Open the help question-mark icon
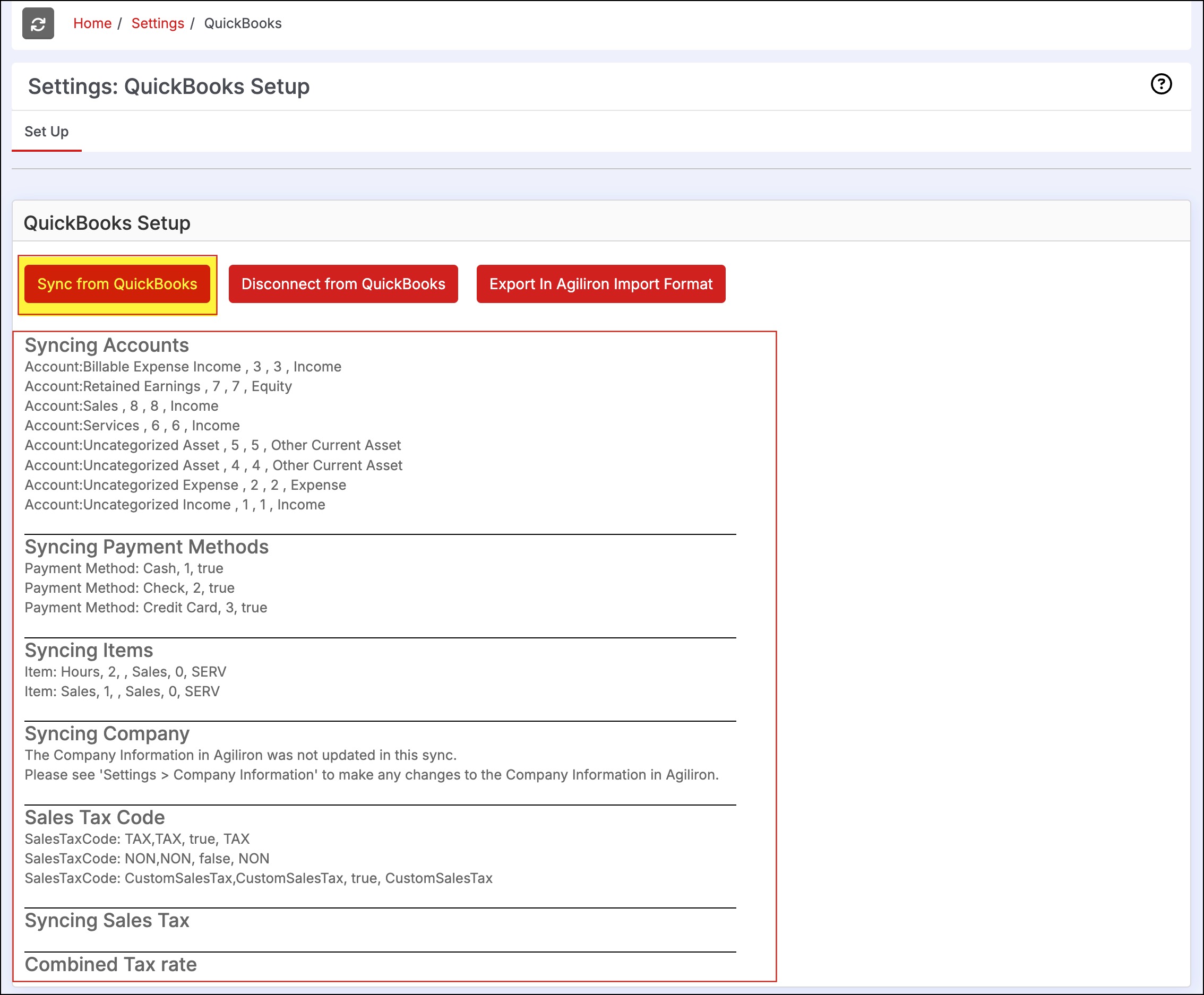Screen dimensions: 1204x995 coord(1161,84)
